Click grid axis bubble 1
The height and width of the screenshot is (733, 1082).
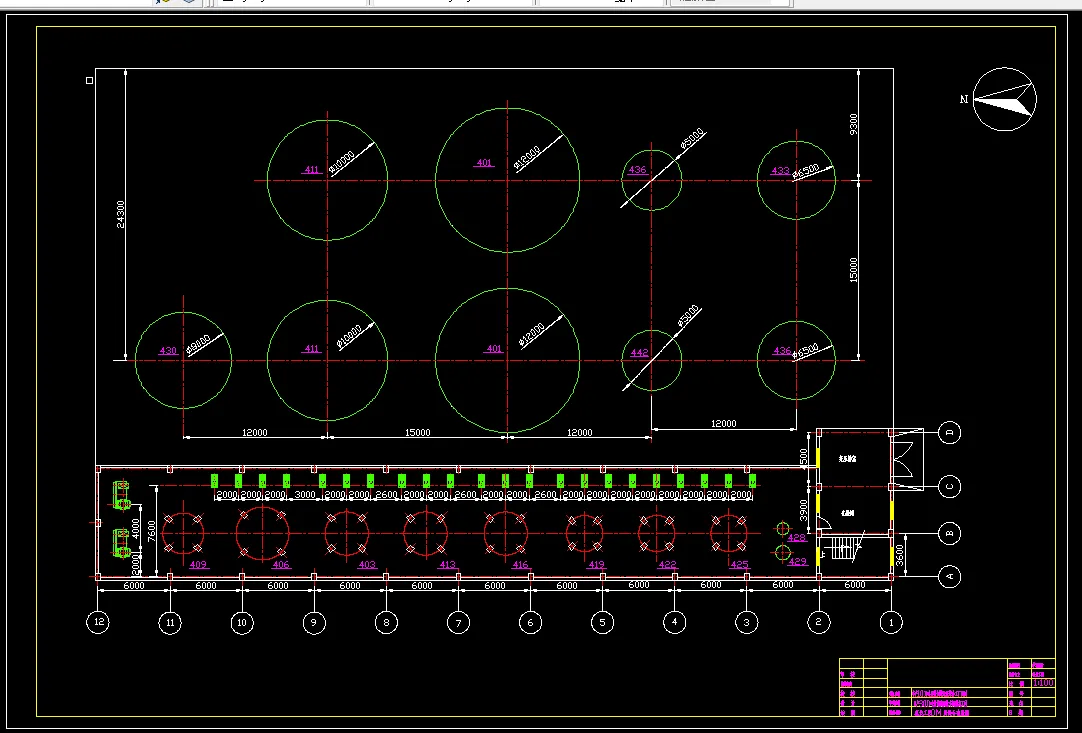coord(891,623)
